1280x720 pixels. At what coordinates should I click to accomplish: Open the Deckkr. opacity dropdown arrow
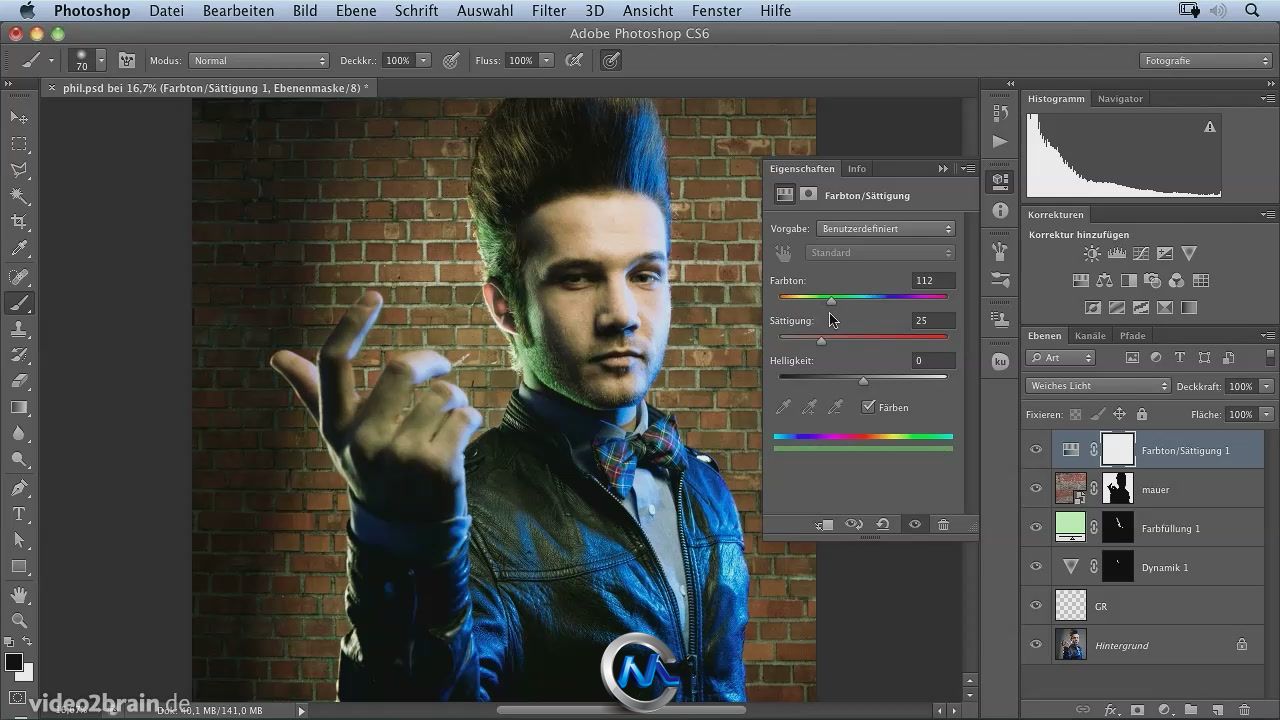tap(424, 61)
